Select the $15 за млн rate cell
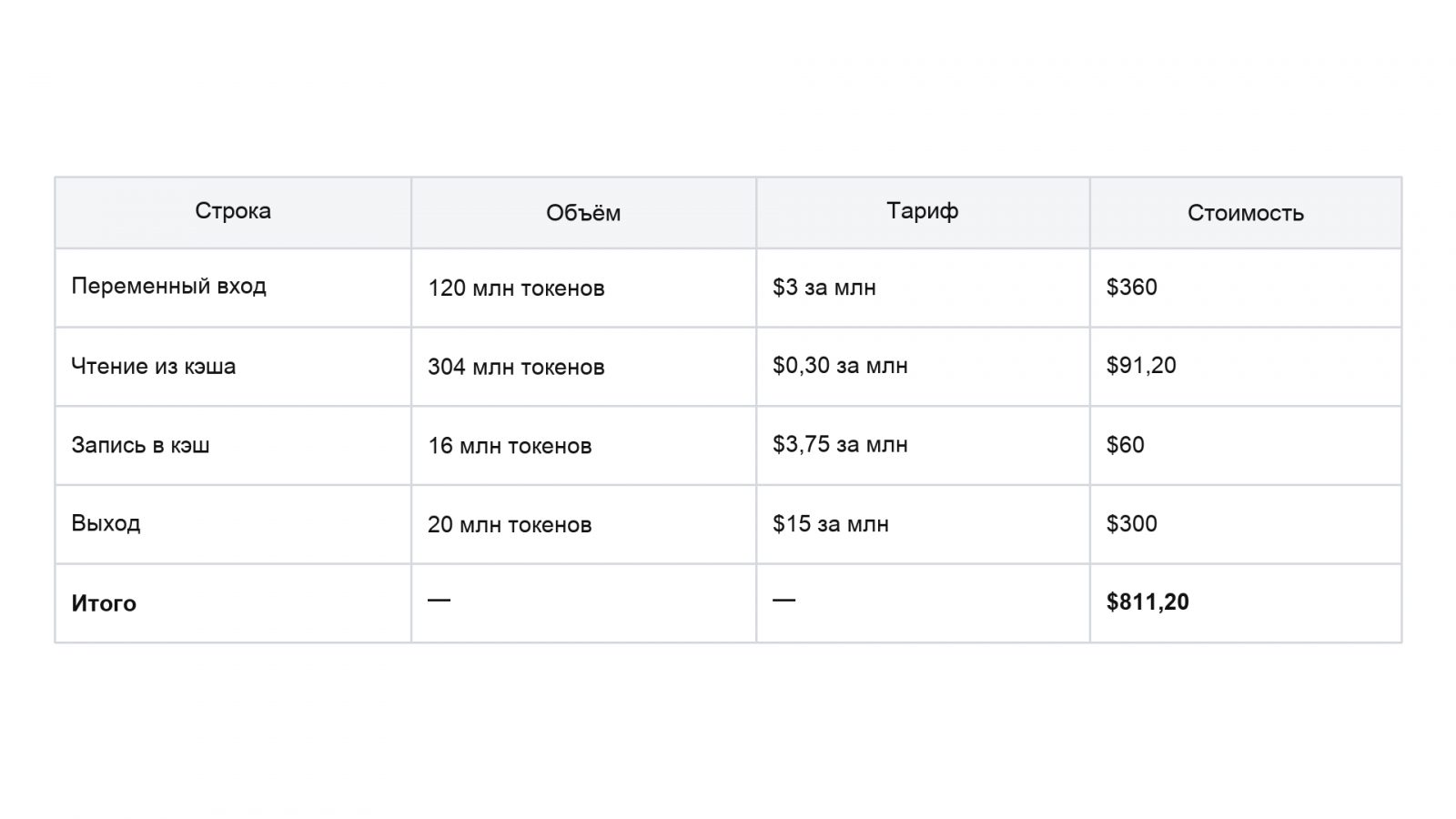The width and height of the screenshot is (1456, 819). pos(831,524)
